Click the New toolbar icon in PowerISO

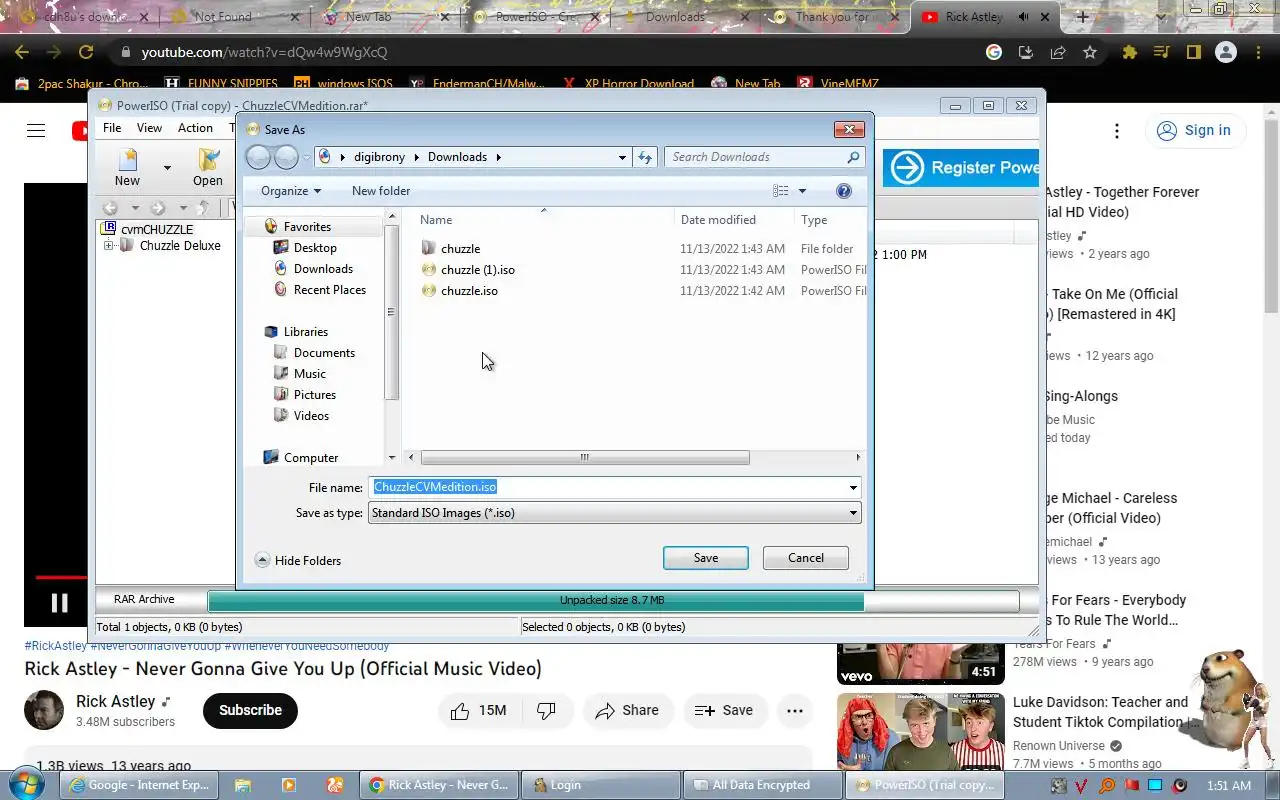point(127,167)
